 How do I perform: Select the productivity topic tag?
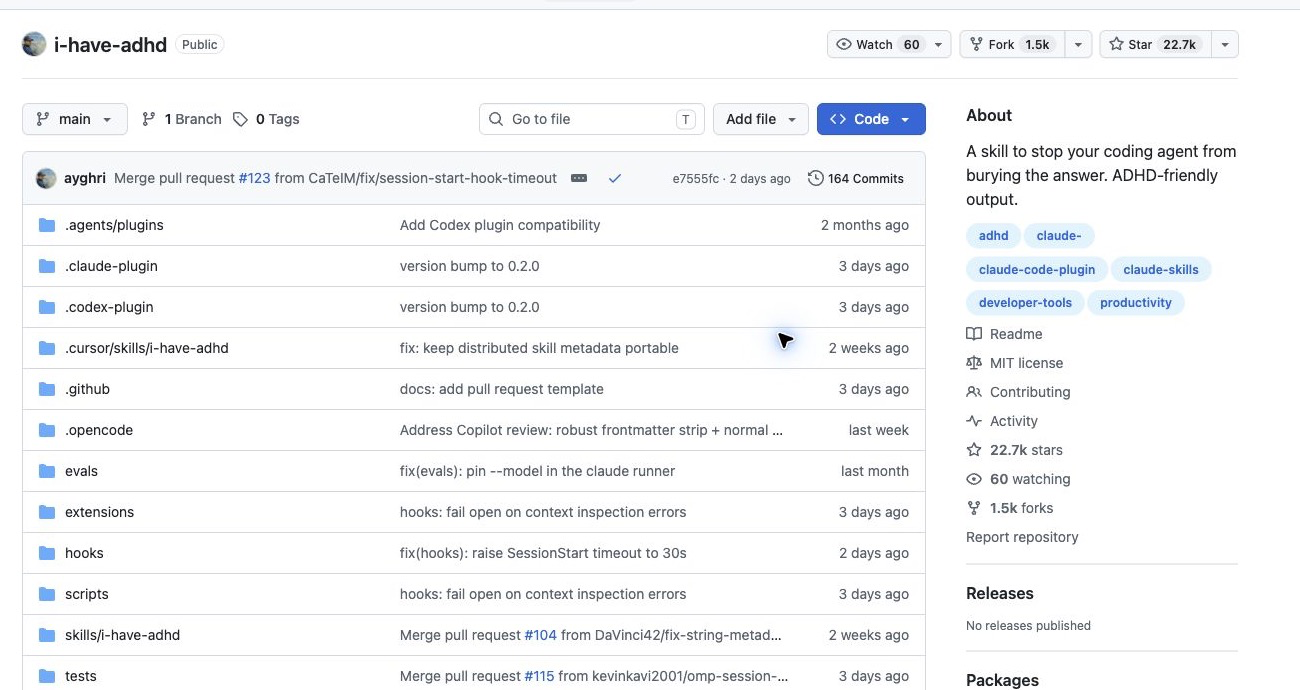point(1136,302)
